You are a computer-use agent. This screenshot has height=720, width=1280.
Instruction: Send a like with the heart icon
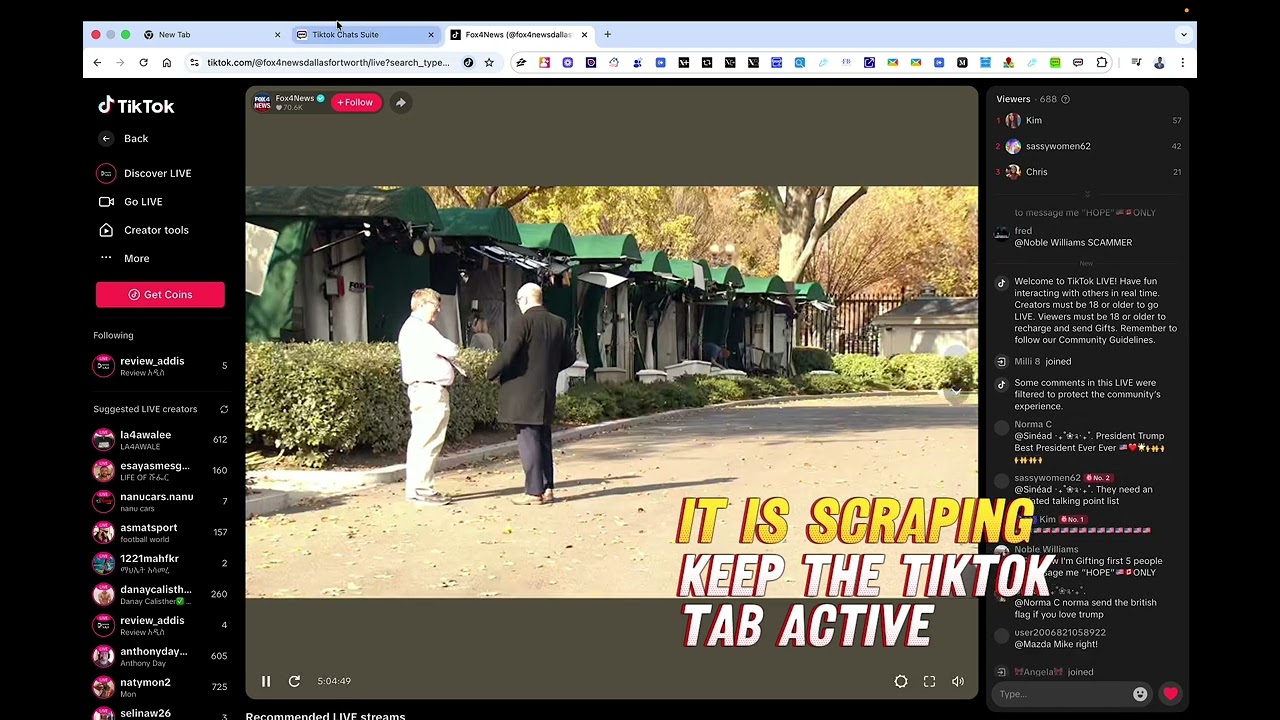[x=1170, y=694]
